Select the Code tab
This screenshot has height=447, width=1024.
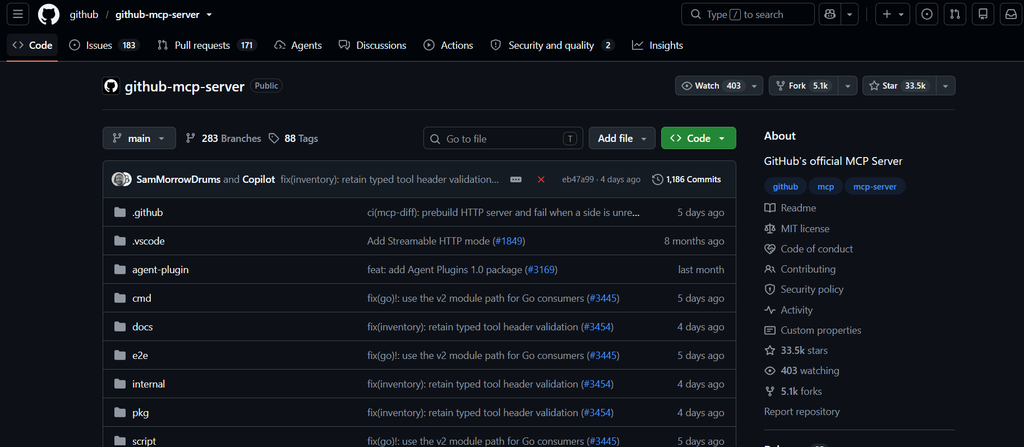(x=33, y=45)
